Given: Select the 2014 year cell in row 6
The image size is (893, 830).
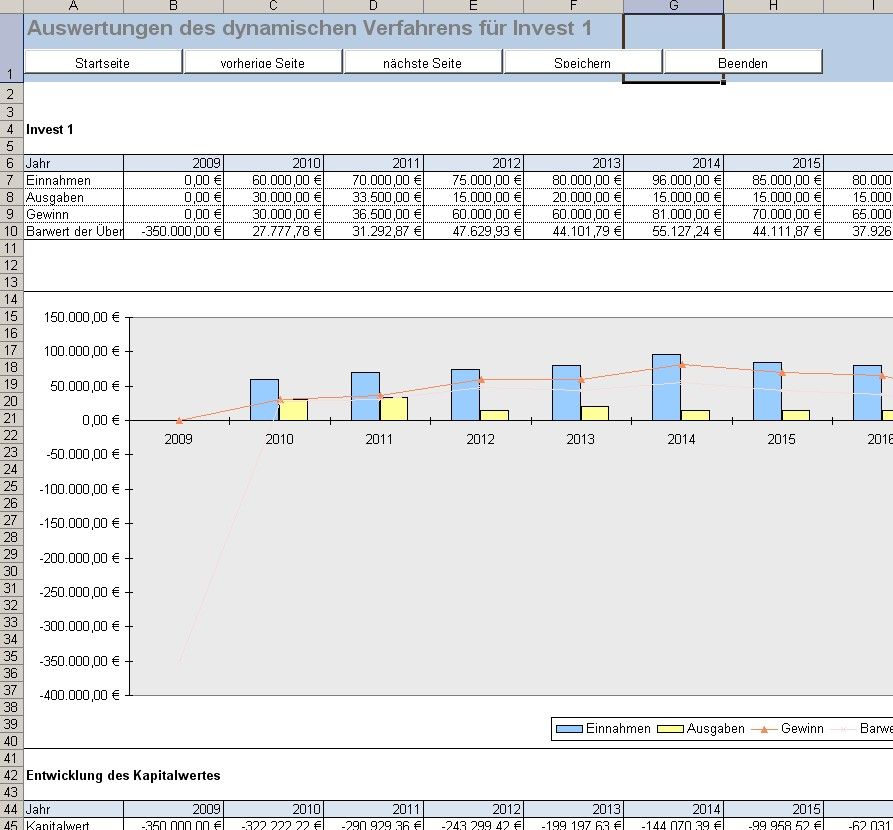Looking at the screenshot, I should tap(673, 163).
